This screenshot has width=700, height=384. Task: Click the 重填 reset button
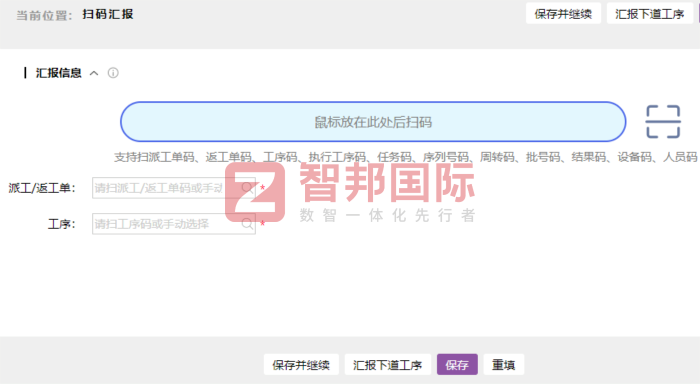coord(504,365)
